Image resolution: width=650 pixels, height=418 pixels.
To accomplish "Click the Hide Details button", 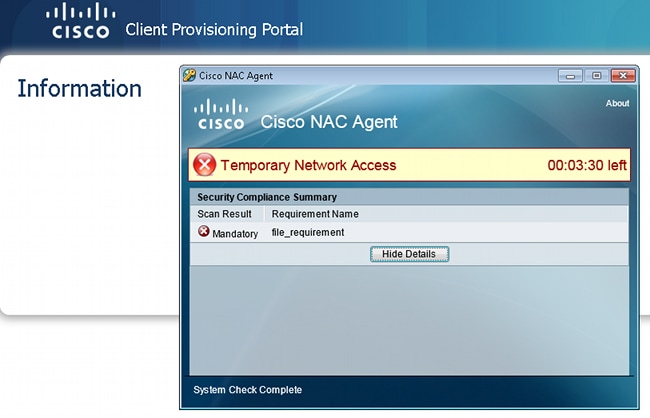I will [x=409, y=254].
